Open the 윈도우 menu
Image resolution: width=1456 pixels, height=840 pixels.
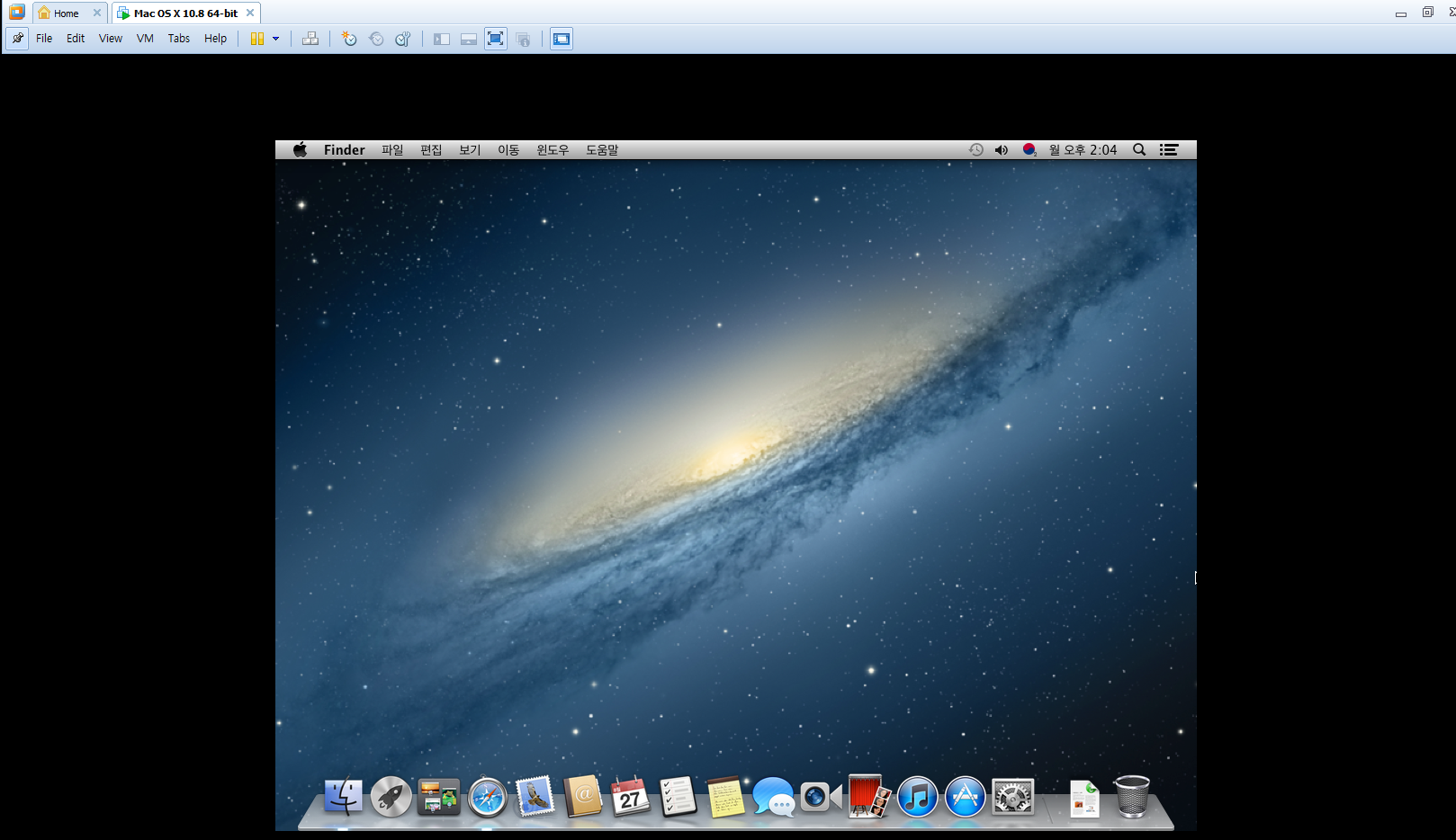click(553, 150)
